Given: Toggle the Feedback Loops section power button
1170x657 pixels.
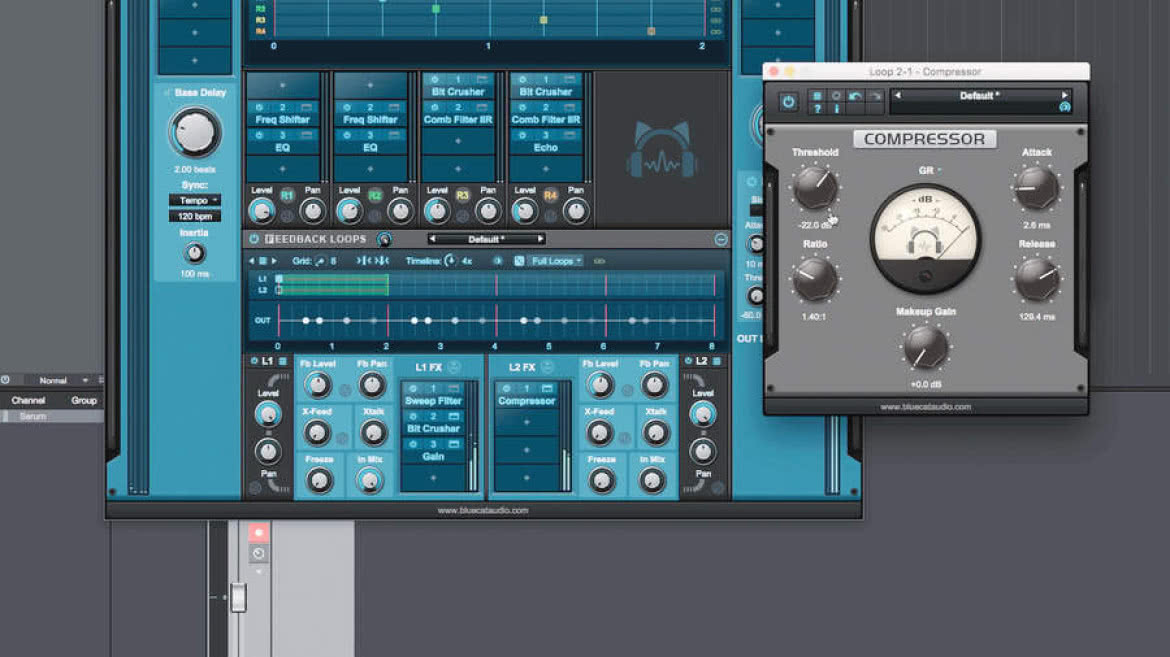Looking at the screenshot, I should pyautogui.click(x=254, y=239).
